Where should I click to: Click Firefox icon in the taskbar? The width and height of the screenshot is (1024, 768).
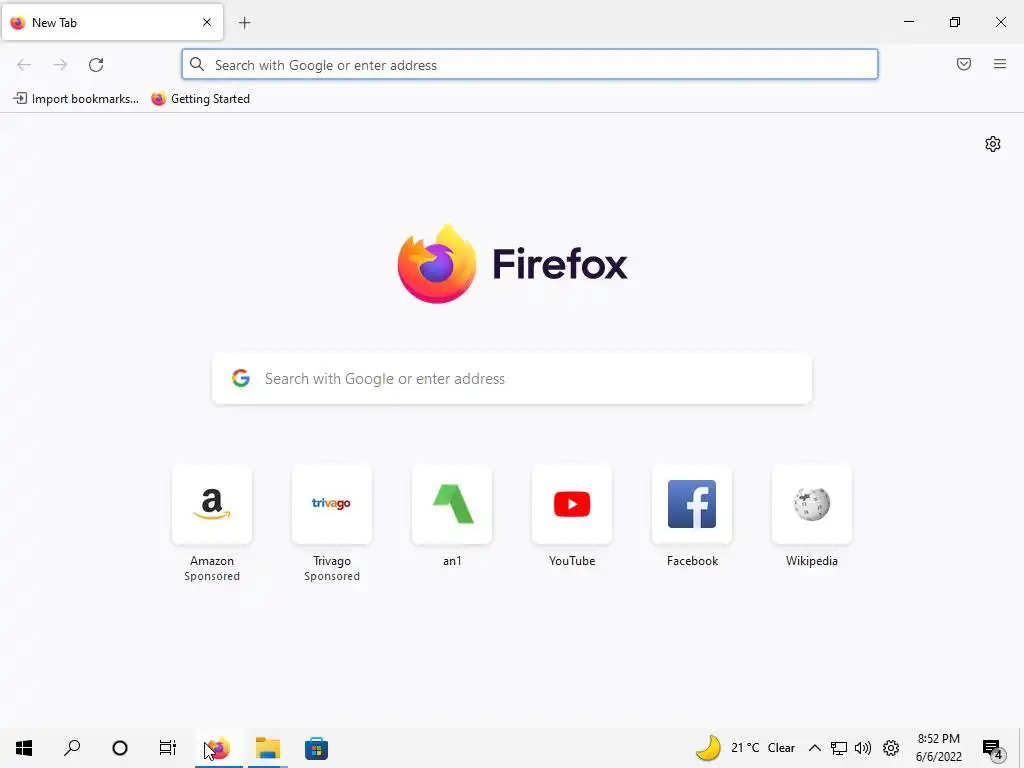219,748
